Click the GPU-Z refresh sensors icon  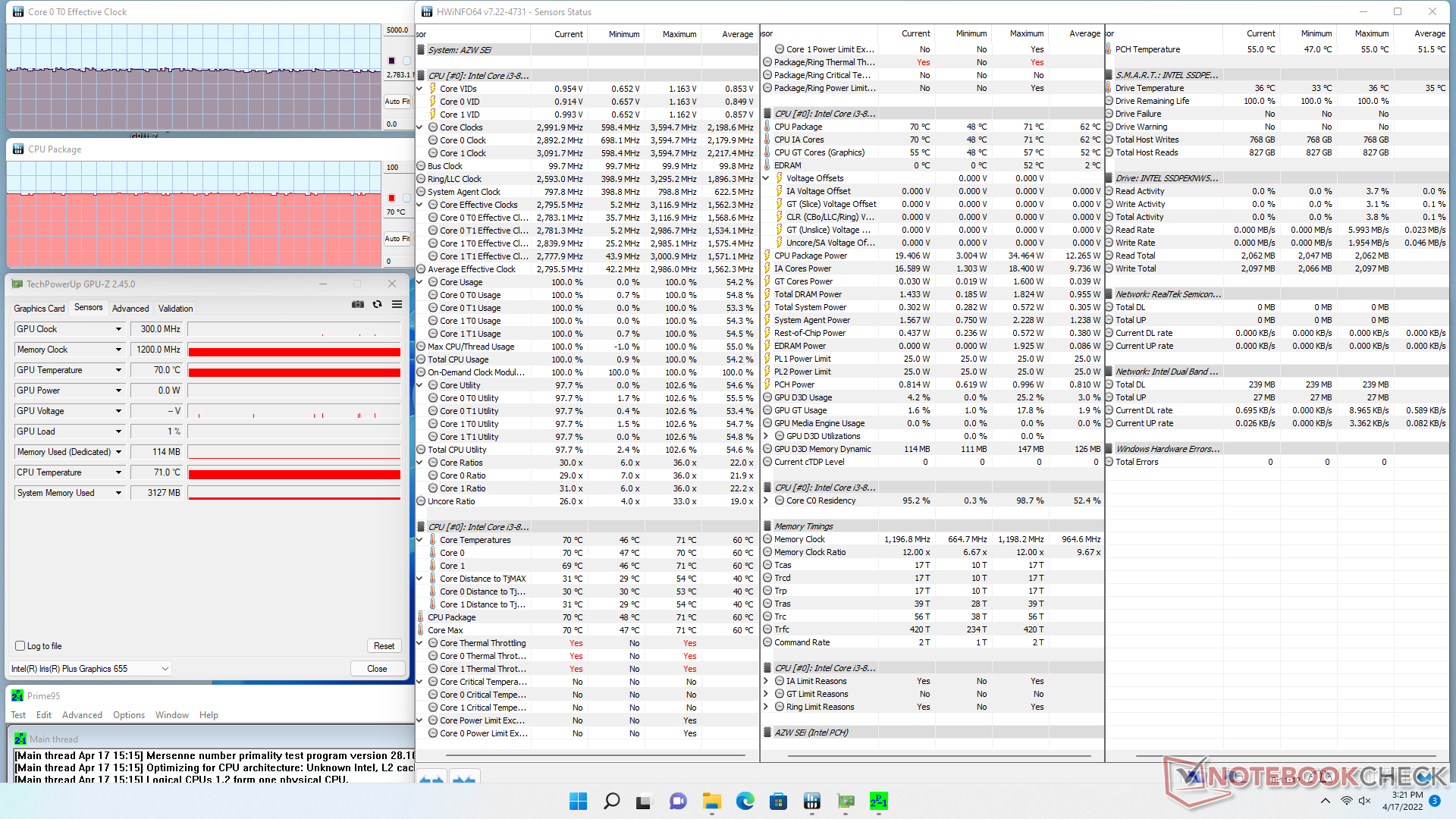(377, 304)
